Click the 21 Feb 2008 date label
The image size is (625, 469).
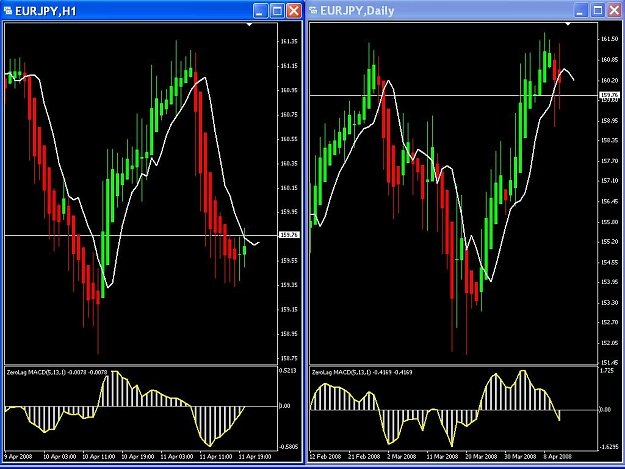[364, 457]
